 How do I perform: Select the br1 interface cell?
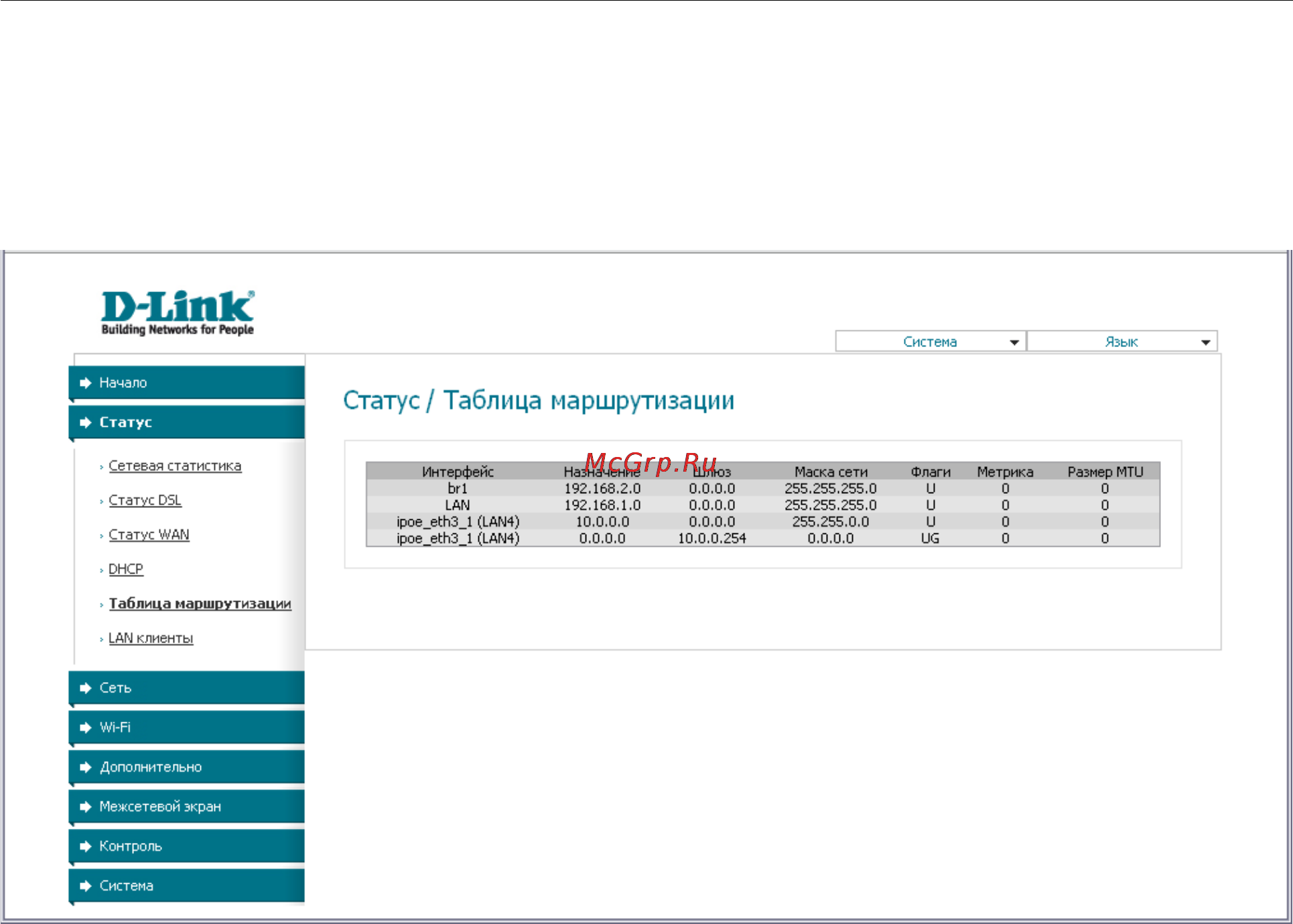click(x=458, y=488)
